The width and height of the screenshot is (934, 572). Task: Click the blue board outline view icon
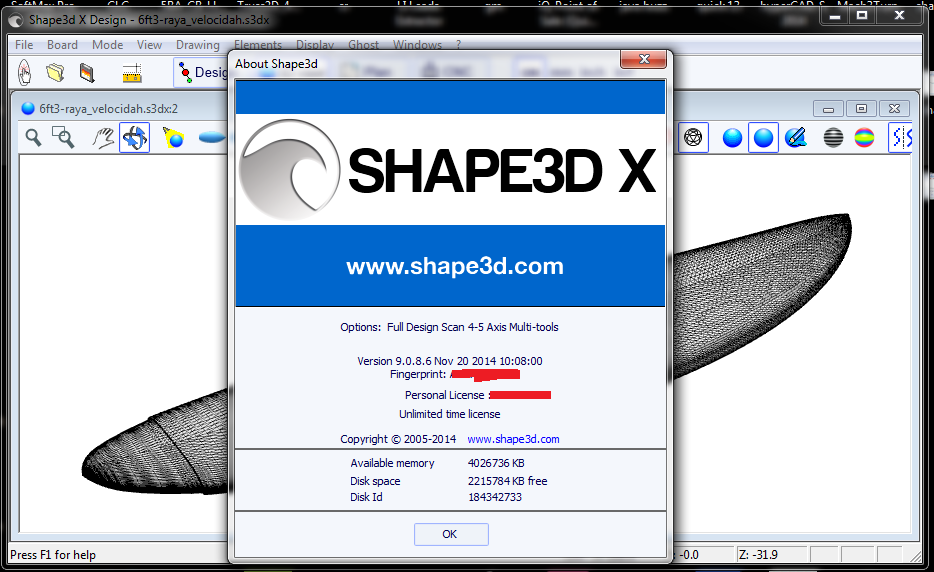211,138
